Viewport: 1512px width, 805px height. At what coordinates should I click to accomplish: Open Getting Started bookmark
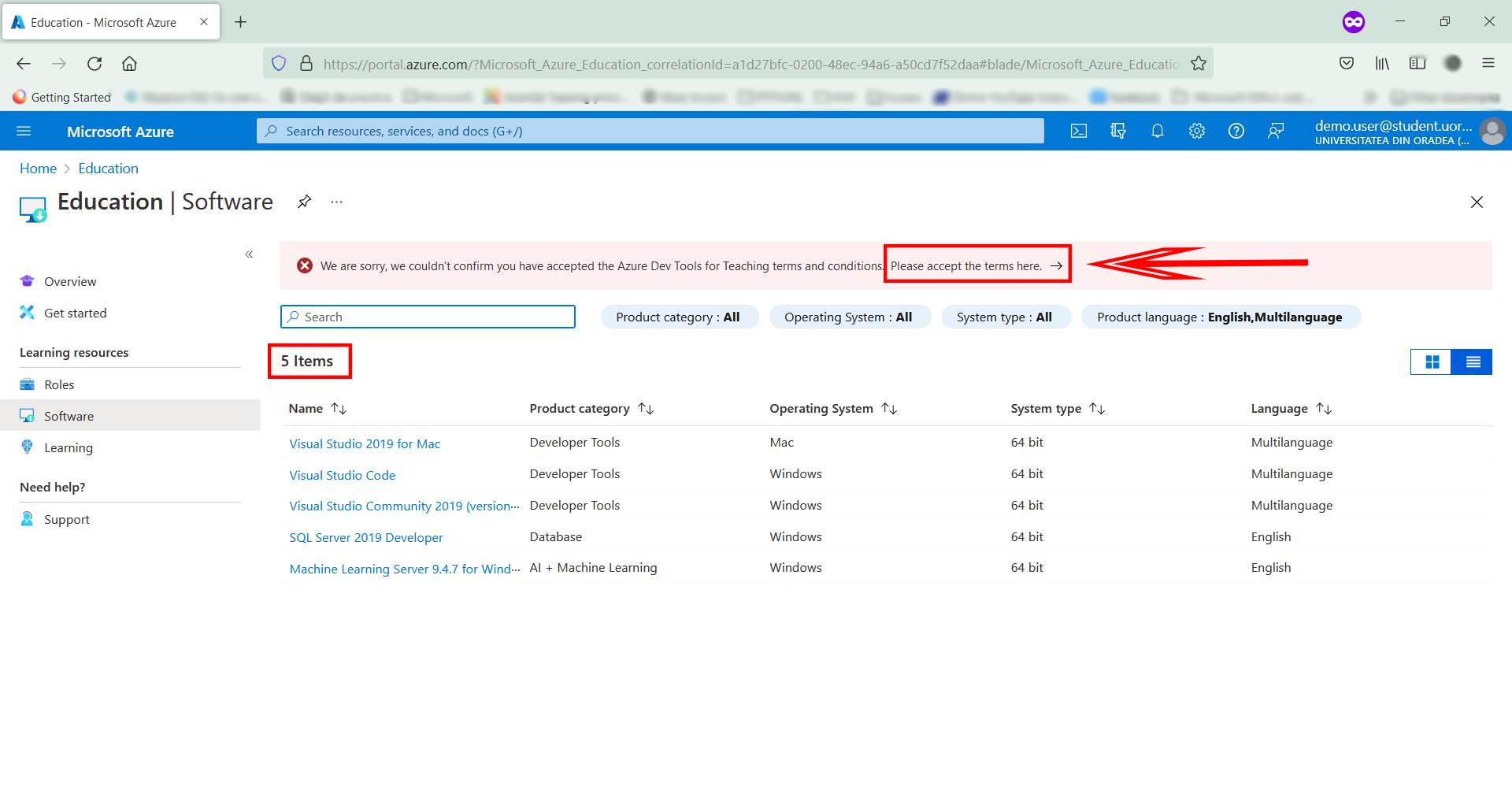coord(61,97)
